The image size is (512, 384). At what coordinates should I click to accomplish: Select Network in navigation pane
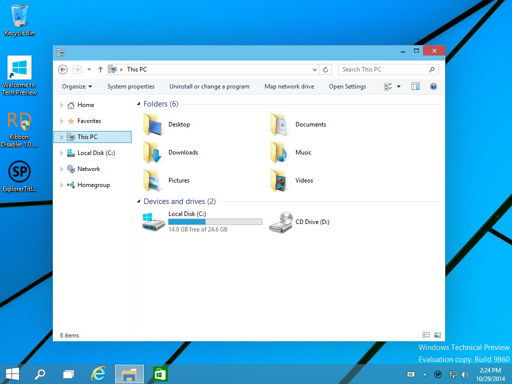(89, 169)
